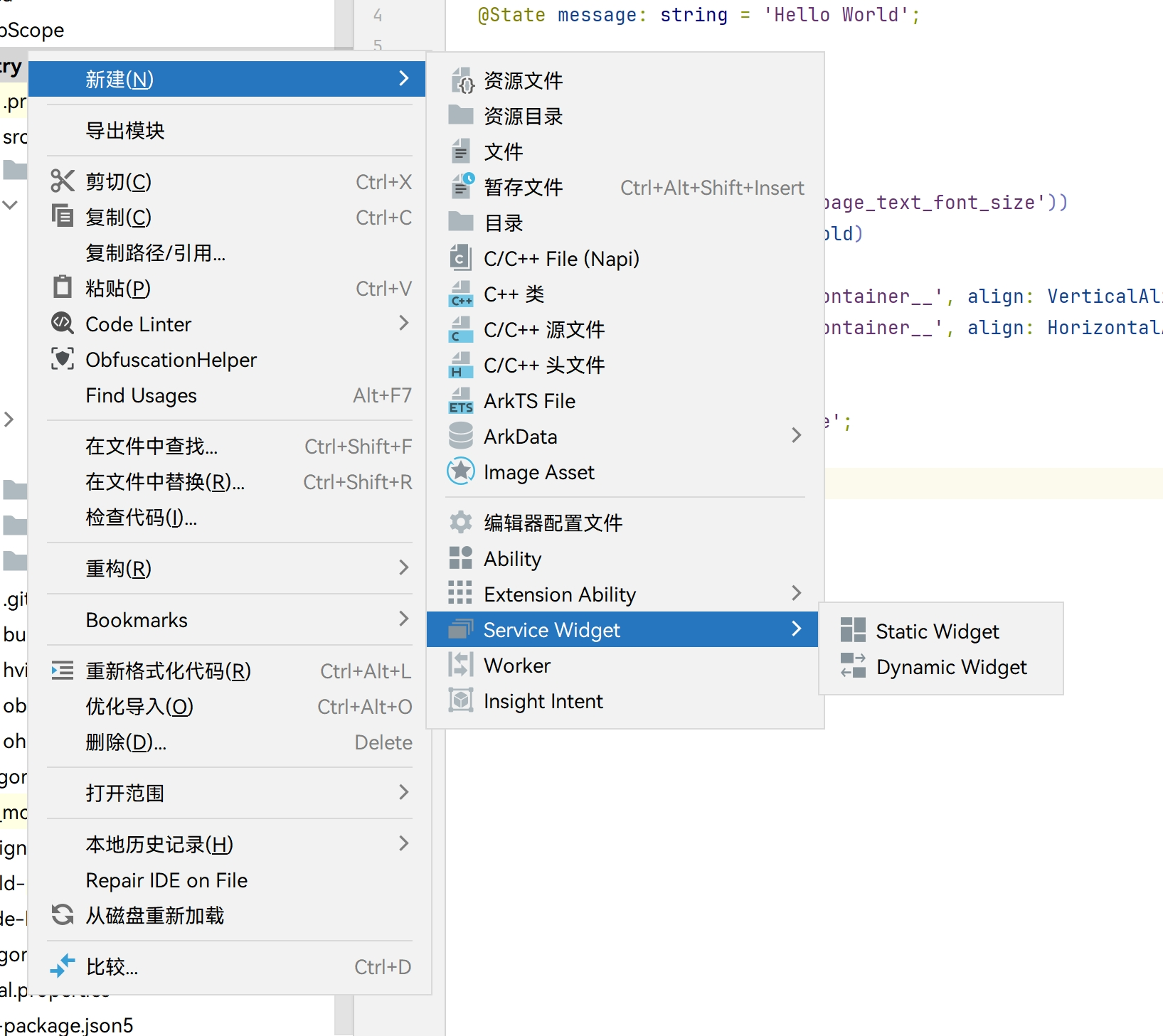Expand the Bookmarks submenu arrow
This screenshot has width=1163, height=1036.
coord(404,619)
